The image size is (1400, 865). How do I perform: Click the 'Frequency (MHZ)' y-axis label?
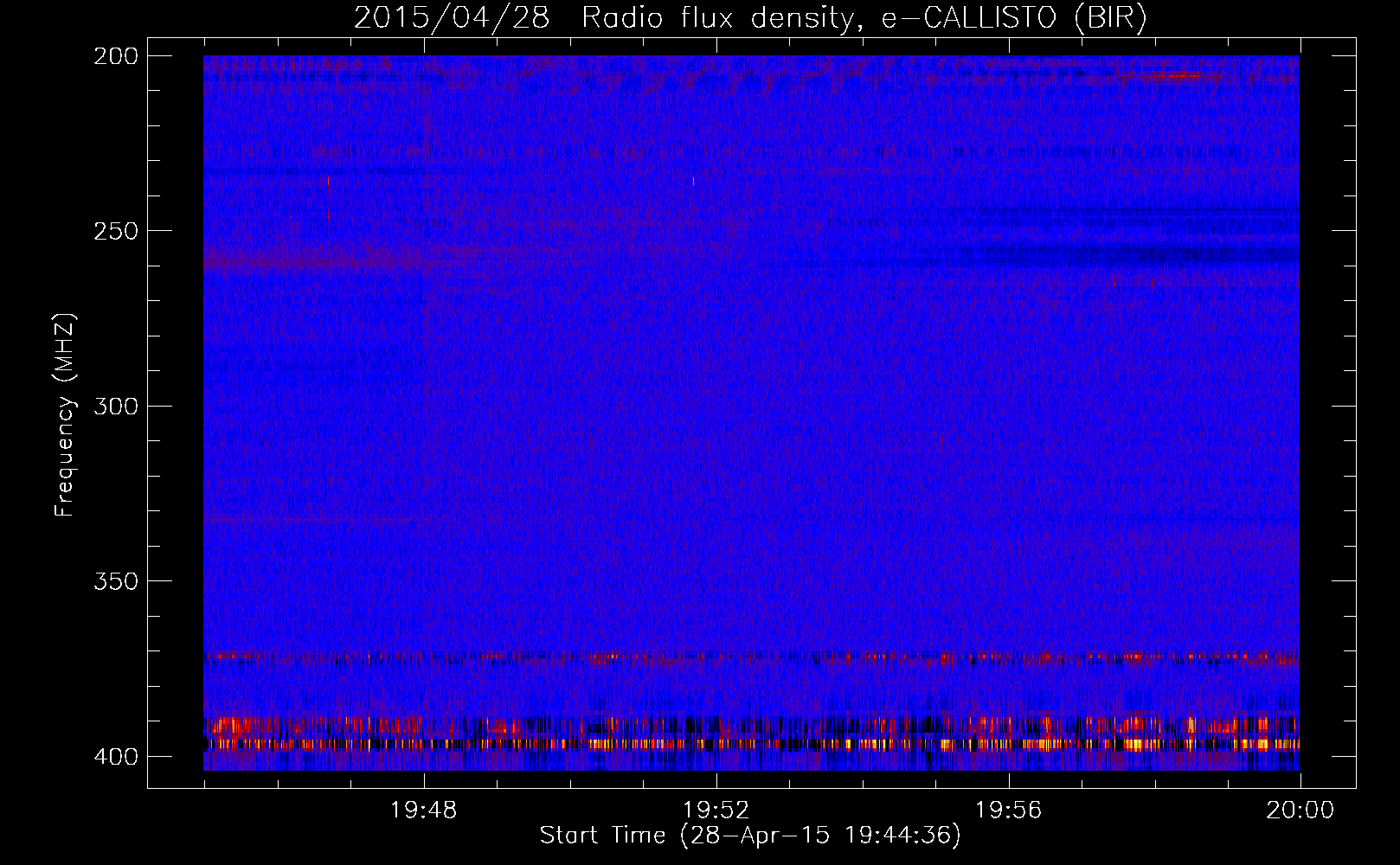click(65, 415)
